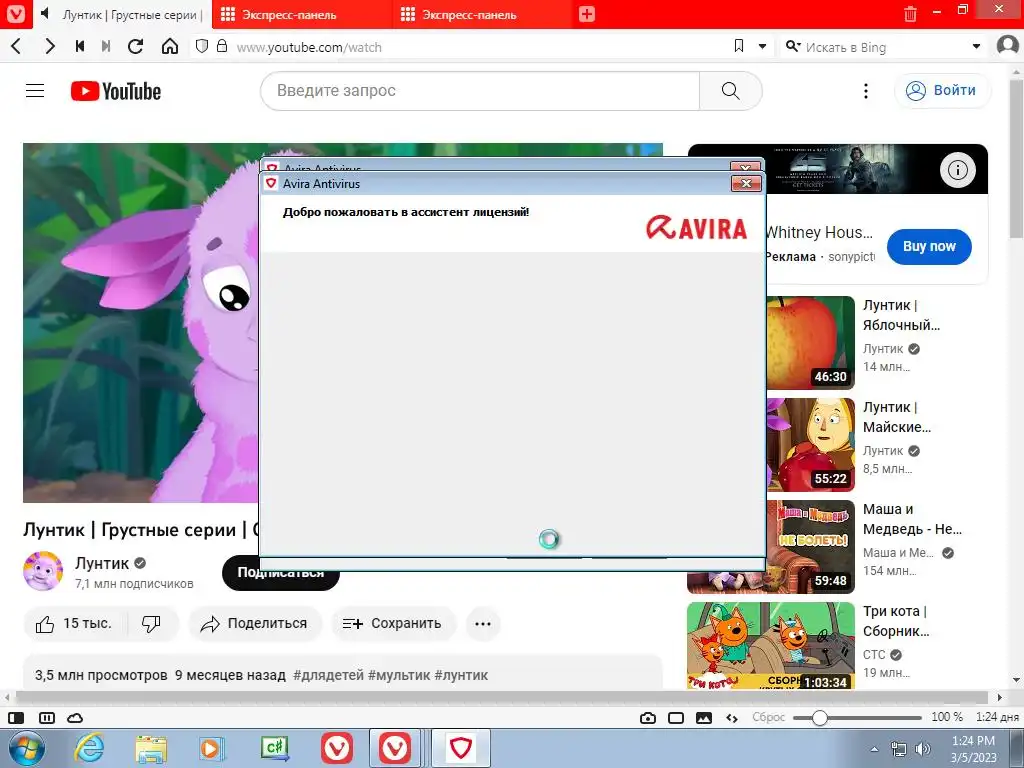1024x768 pixels.
Task: Open the Лунтик channel avatar
Action: pyautogui.click(x=43, y=571)
